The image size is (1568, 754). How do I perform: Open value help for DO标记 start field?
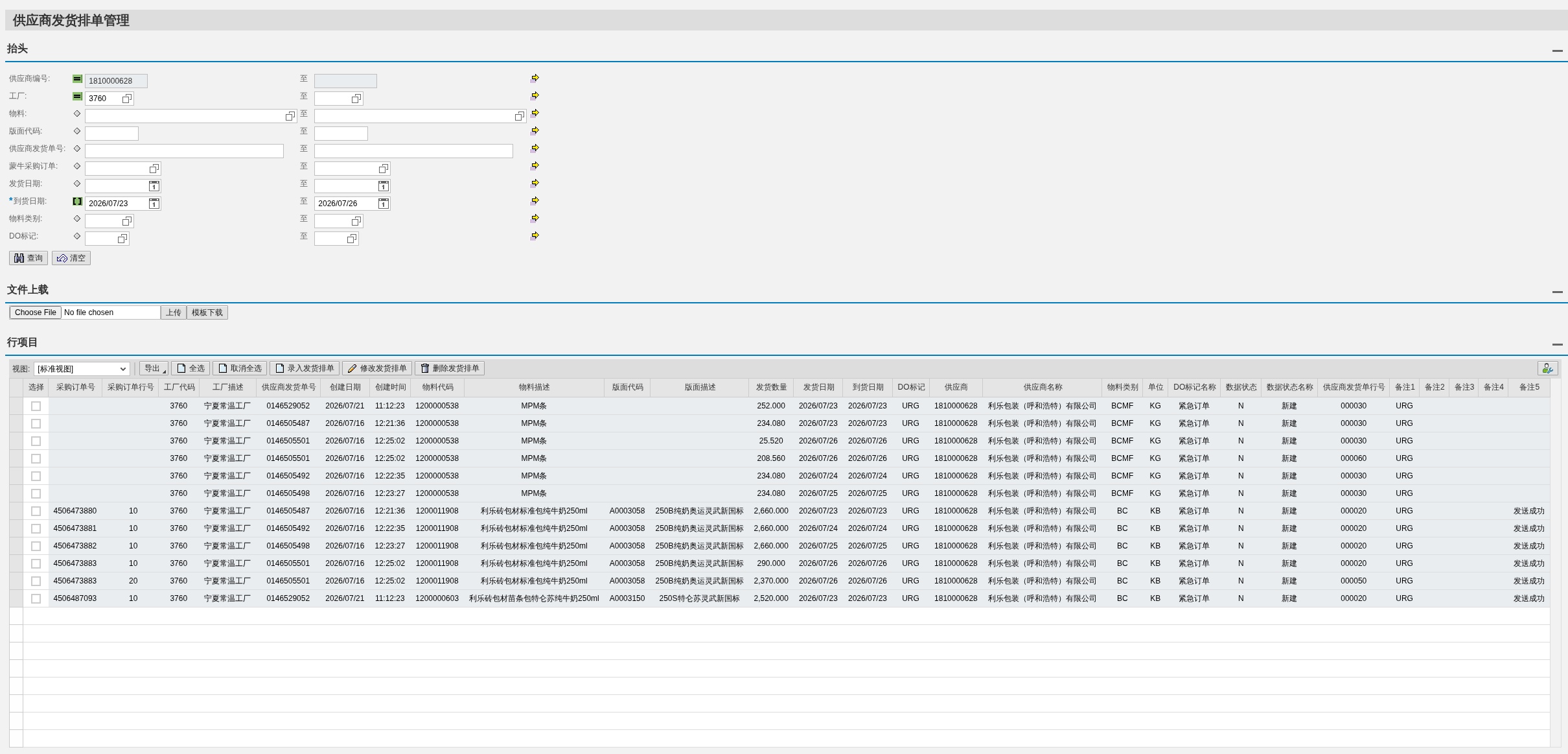(122, 239)
